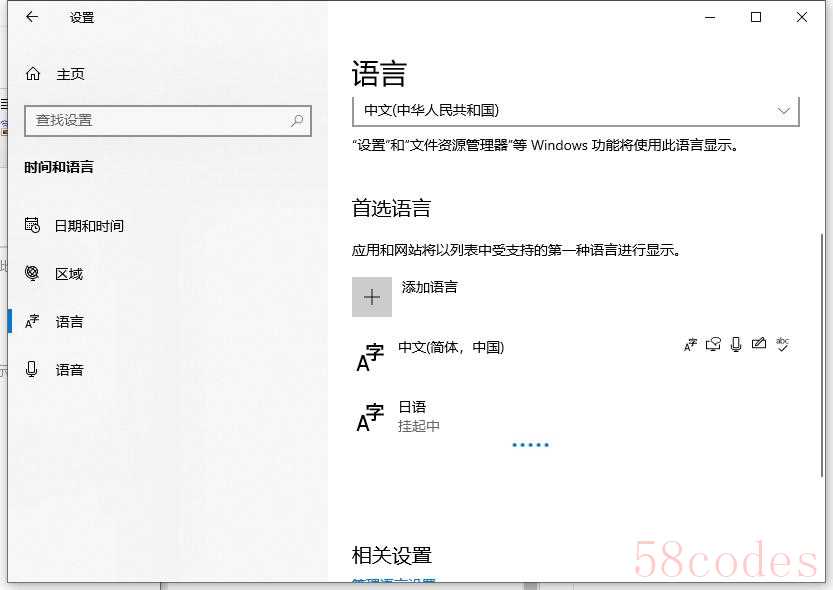Click the 相关设置 heading
Screen dimensions: 833x590
392,555
